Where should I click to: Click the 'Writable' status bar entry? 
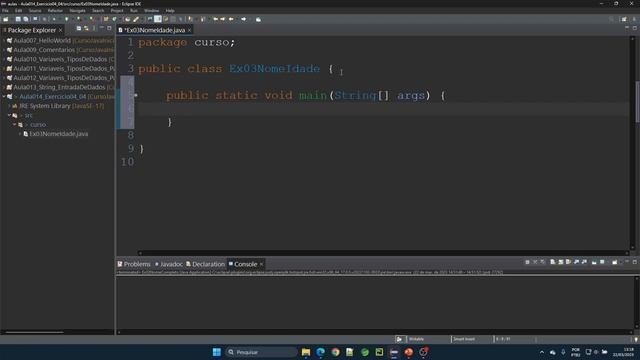tap(416, 339)
